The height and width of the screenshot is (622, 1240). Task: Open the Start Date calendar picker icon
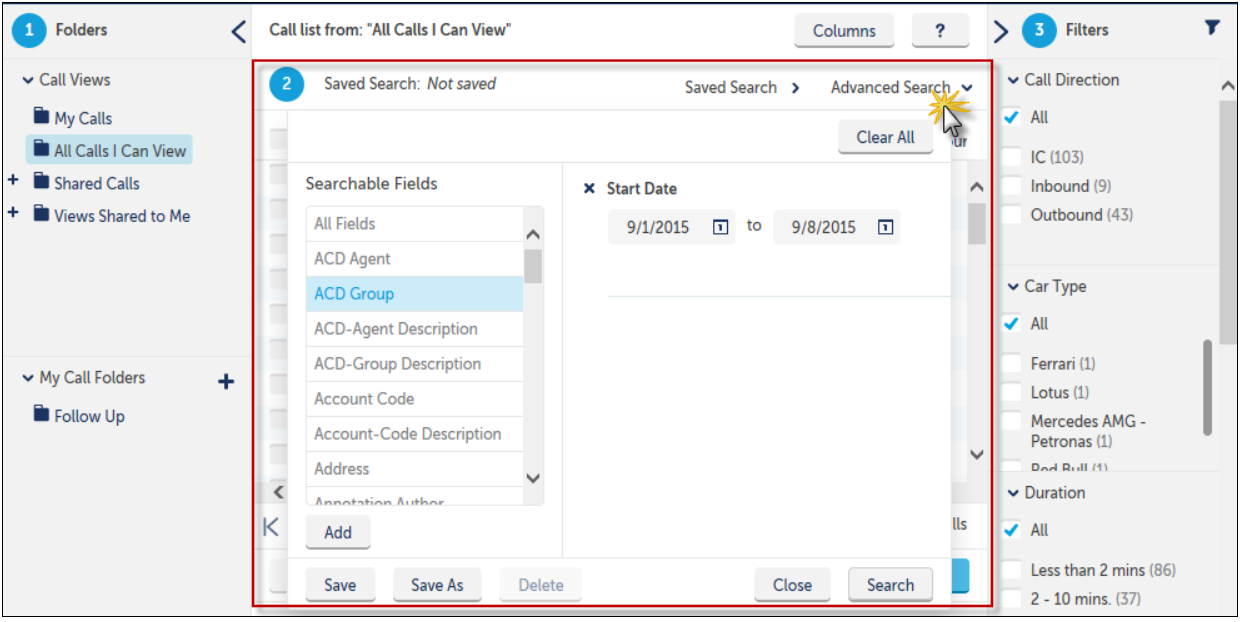pos(720,227)
